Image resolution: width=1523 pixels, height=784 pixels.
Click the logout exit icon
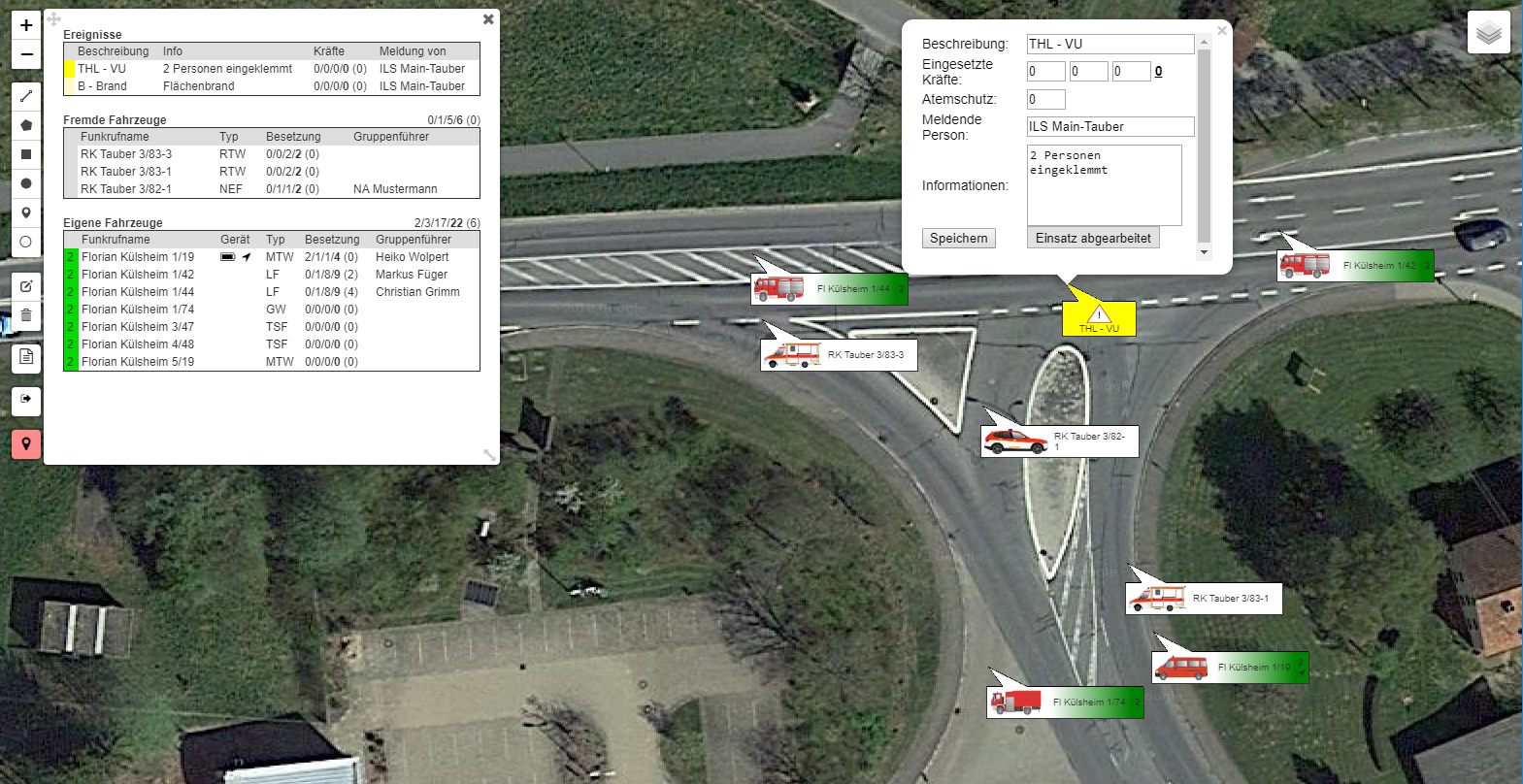coord(26,399)
